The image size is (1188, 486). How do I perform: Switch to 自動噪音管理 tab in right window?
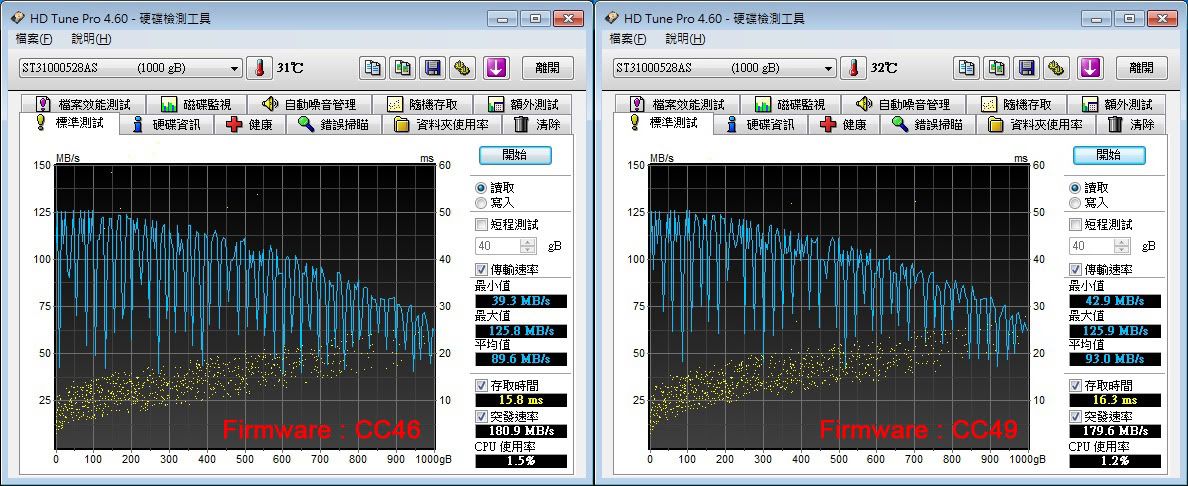point(902,104)
